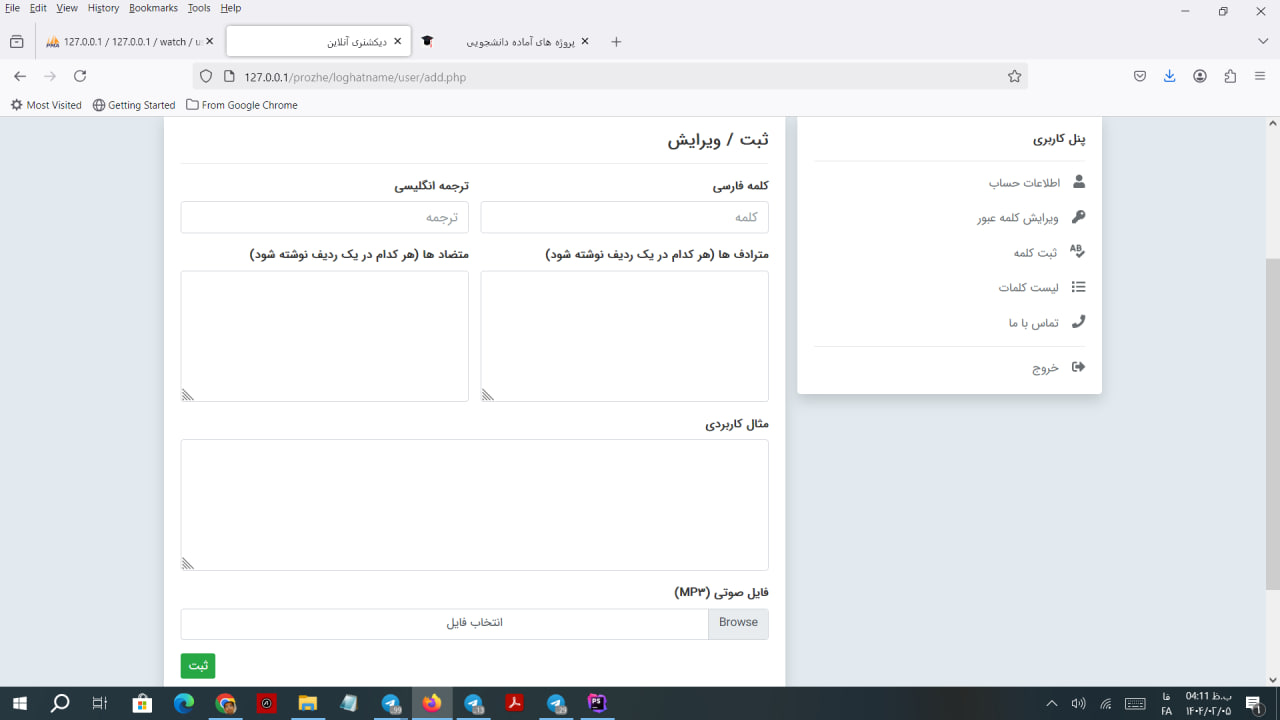Open Google Chrome from the taskbar
The width and height of the screenshot is (1280, 720).
pos(225,703)
